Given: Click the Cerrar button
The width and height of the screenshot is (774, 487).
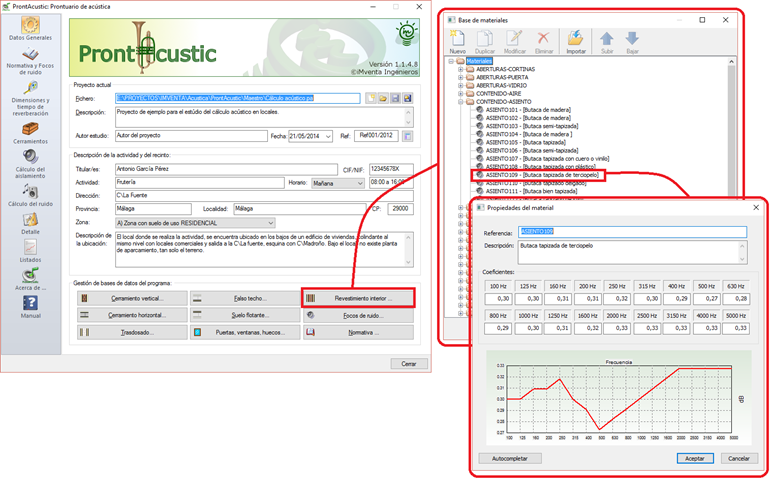Looking at the screenshot, I should [x=409, y=364].
